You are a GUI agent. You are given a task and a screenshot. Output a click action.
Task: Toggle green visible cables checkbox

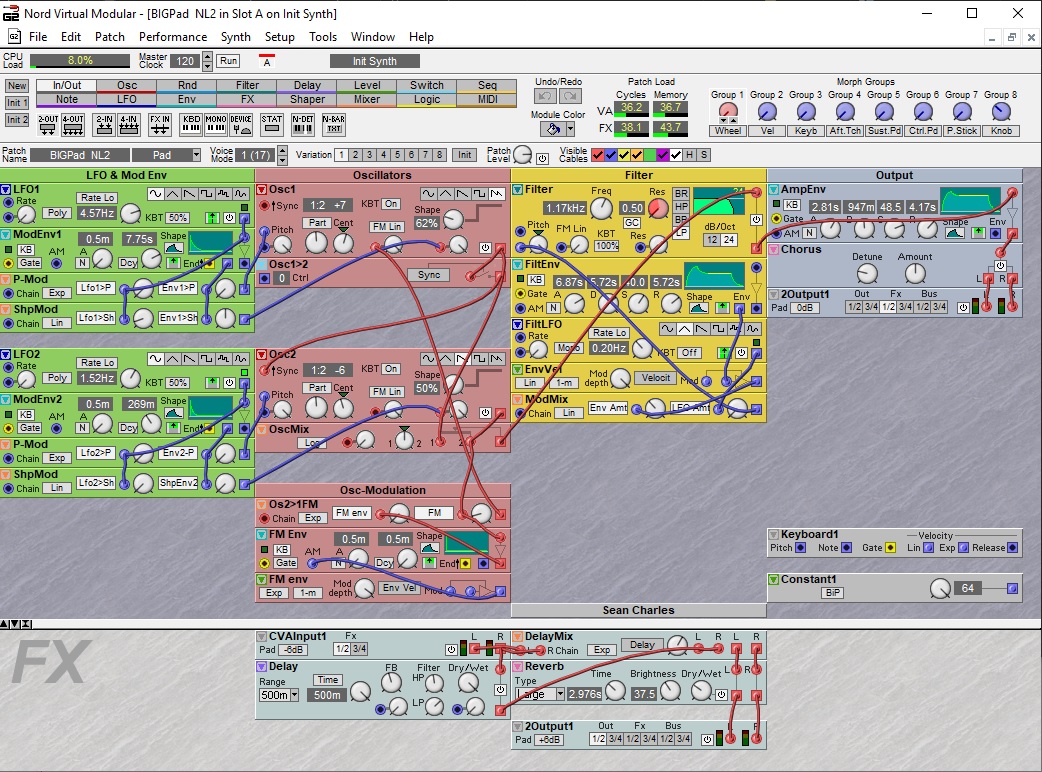(x=650, y=155)
